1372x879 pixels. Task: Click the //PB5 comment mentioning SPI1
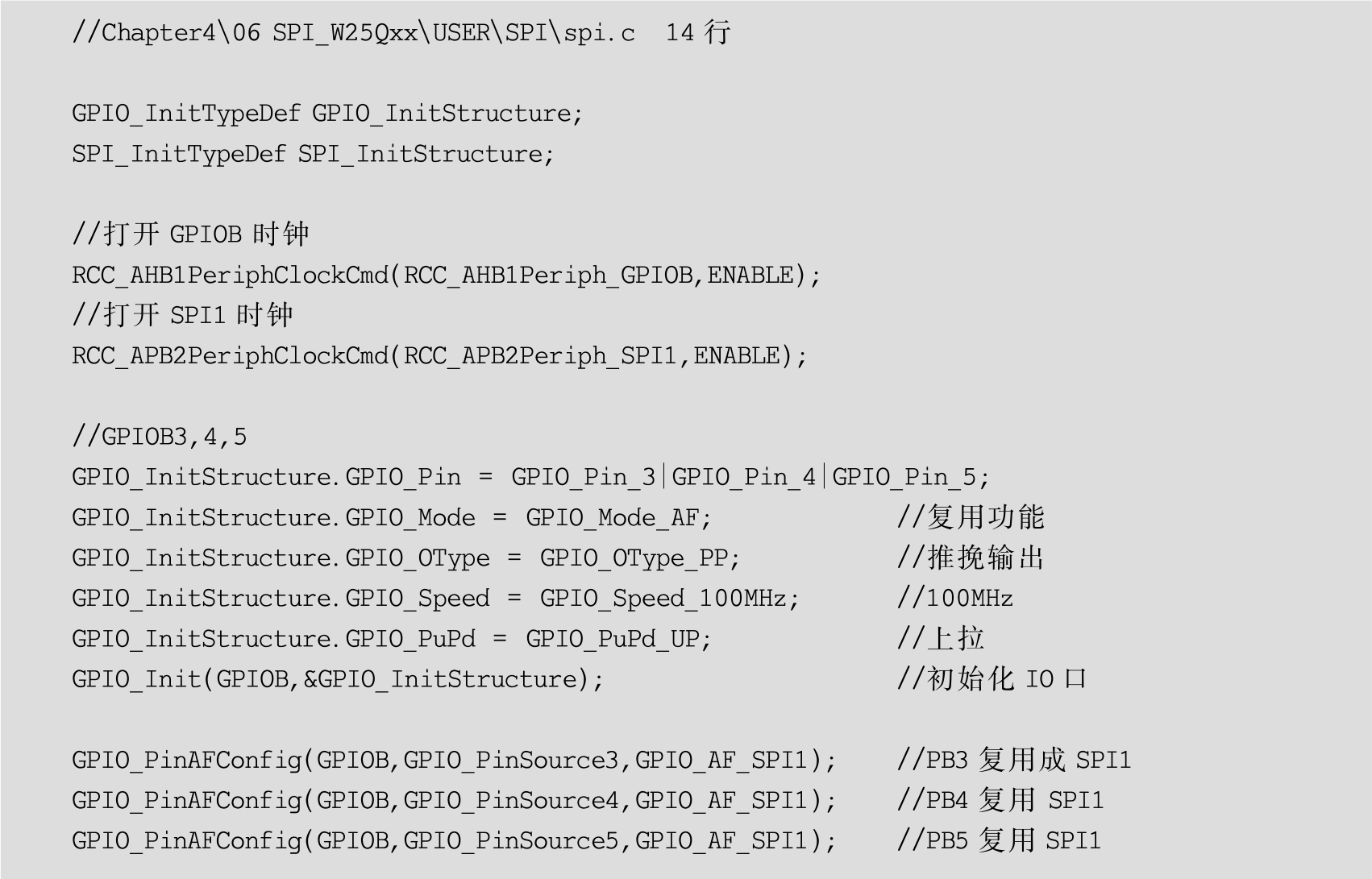click(x=999, y=840)
